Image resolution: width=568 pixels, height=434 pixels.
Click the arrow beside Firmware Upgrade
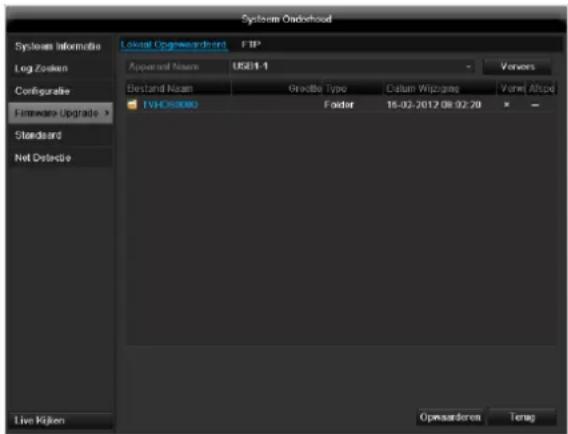107,113
